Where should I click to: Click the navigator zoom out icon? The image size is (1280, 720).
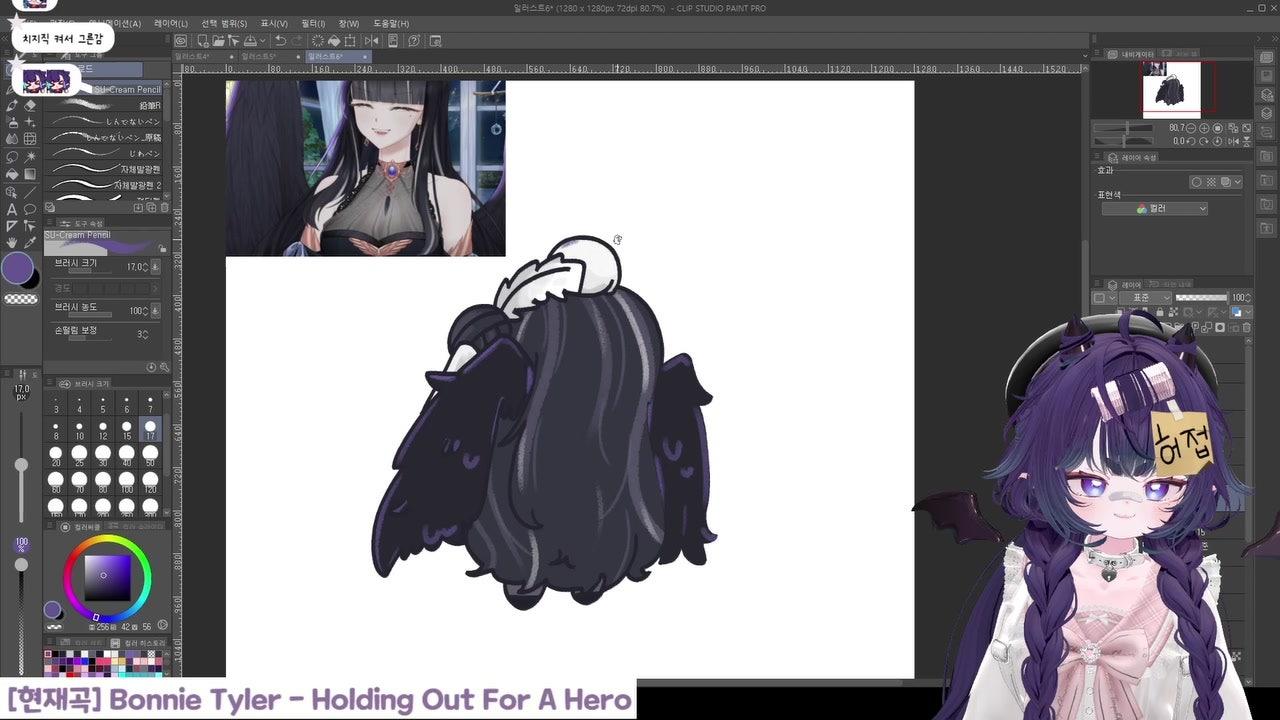pos(1191,128)
